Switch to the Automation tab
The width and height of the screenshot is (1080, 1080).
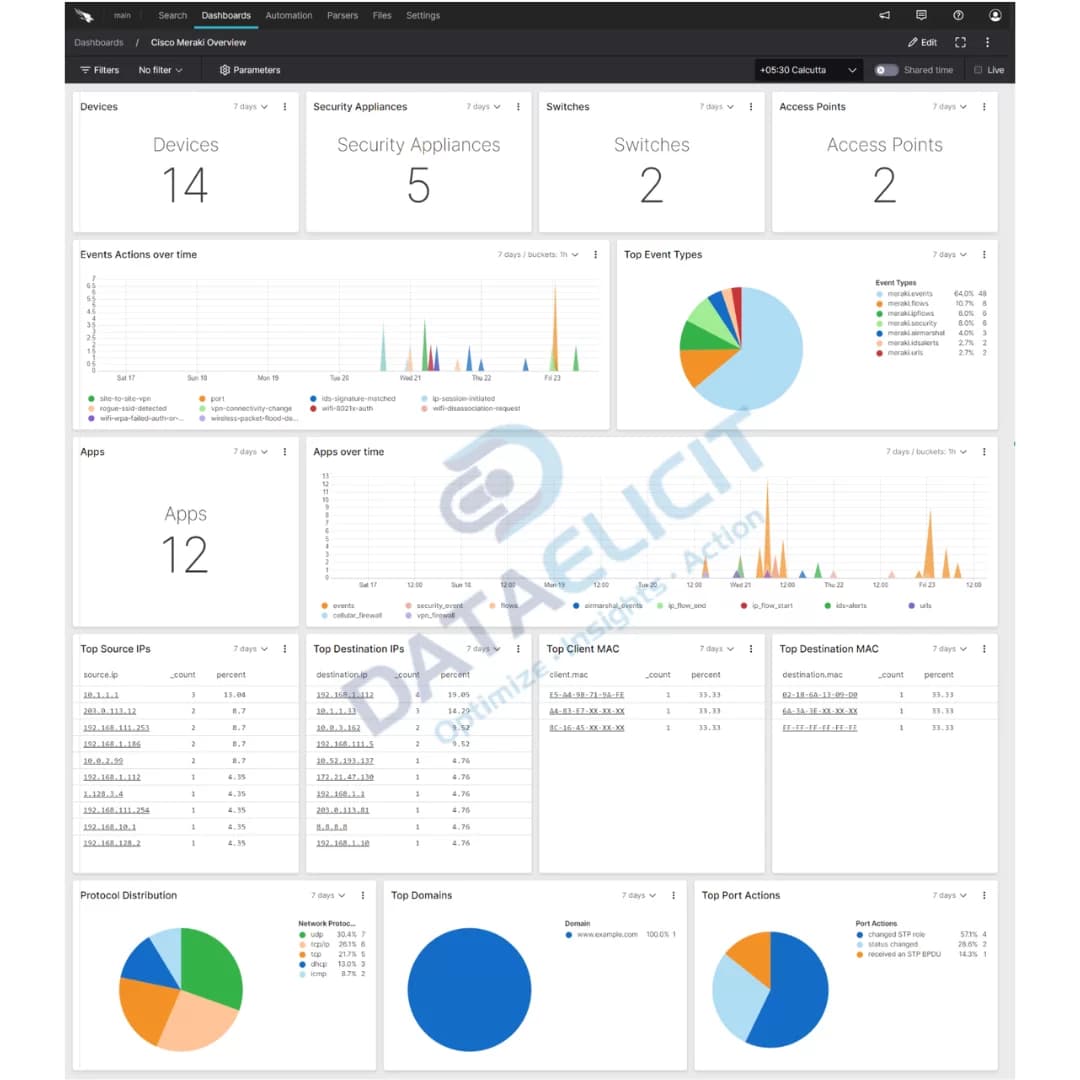(x=289, y=15)
